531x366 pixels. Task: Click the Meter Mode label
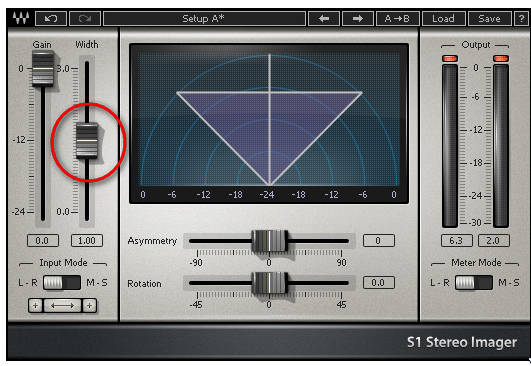tap(476, 263)
